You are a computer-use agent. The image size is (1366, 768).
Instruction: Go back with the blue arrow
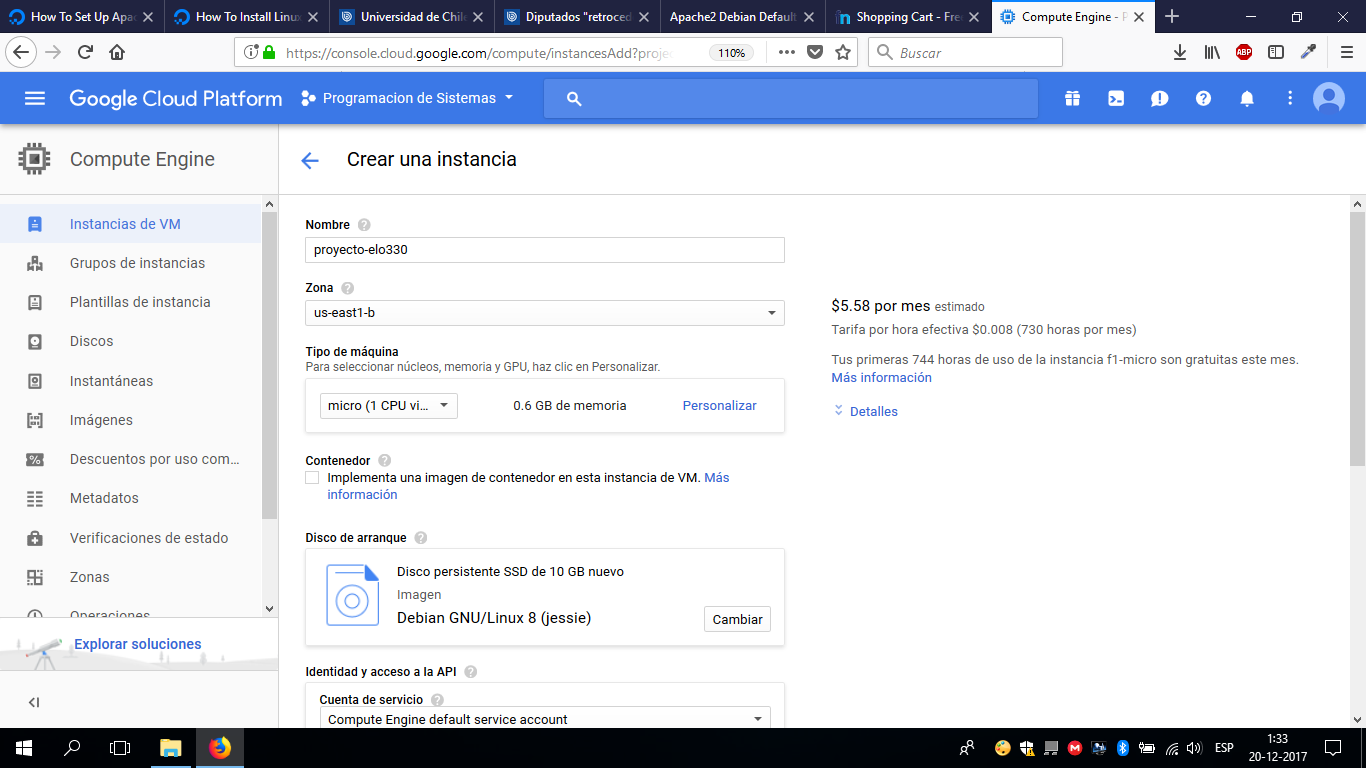(310, 160)
